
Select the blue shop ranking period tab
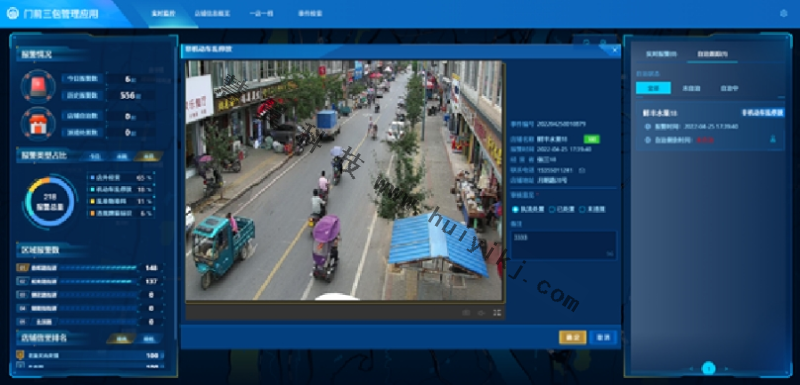[149, 339]
